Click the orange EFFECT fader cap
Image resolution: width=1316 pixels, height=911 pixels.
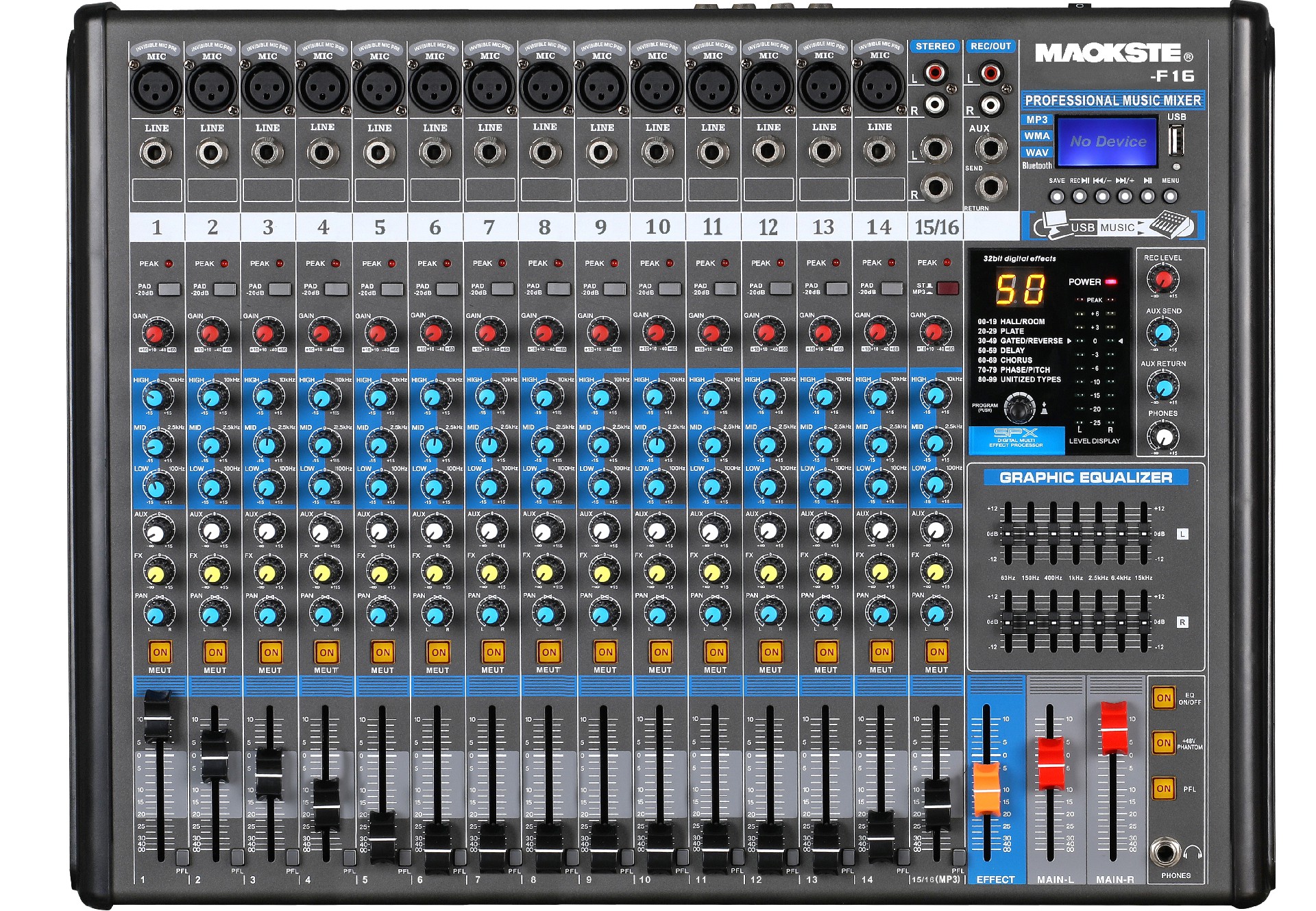[986, 788]
